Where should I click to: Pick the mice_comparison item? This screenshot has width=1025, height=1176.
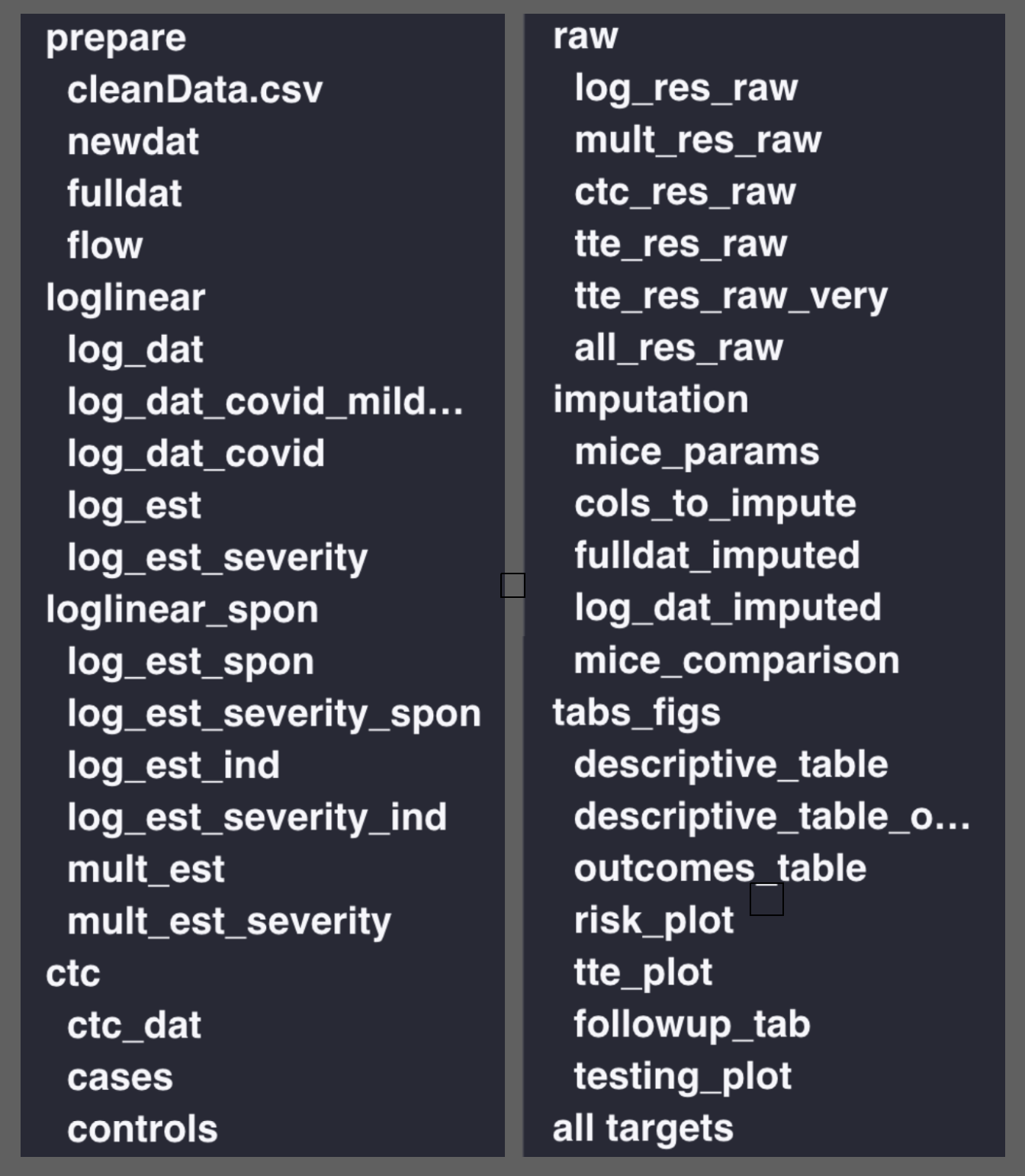coord(736,660)
